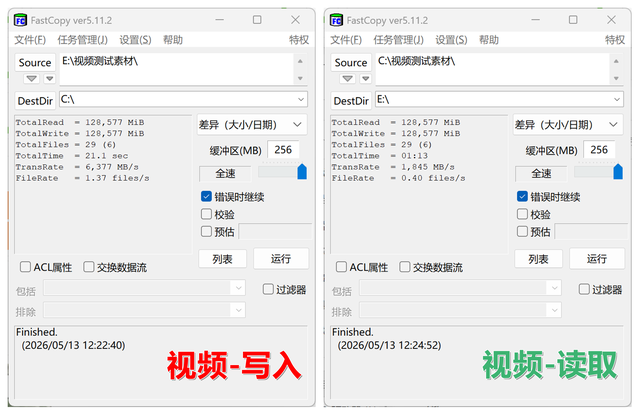The image size is (640, 415).
Task: Click speed slider handle in left window
Action: pos(302,171)
